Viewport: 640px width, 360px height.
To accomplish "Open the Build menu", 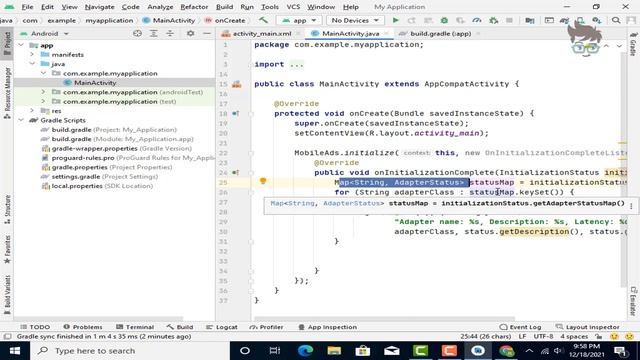I will pos(224,7).
